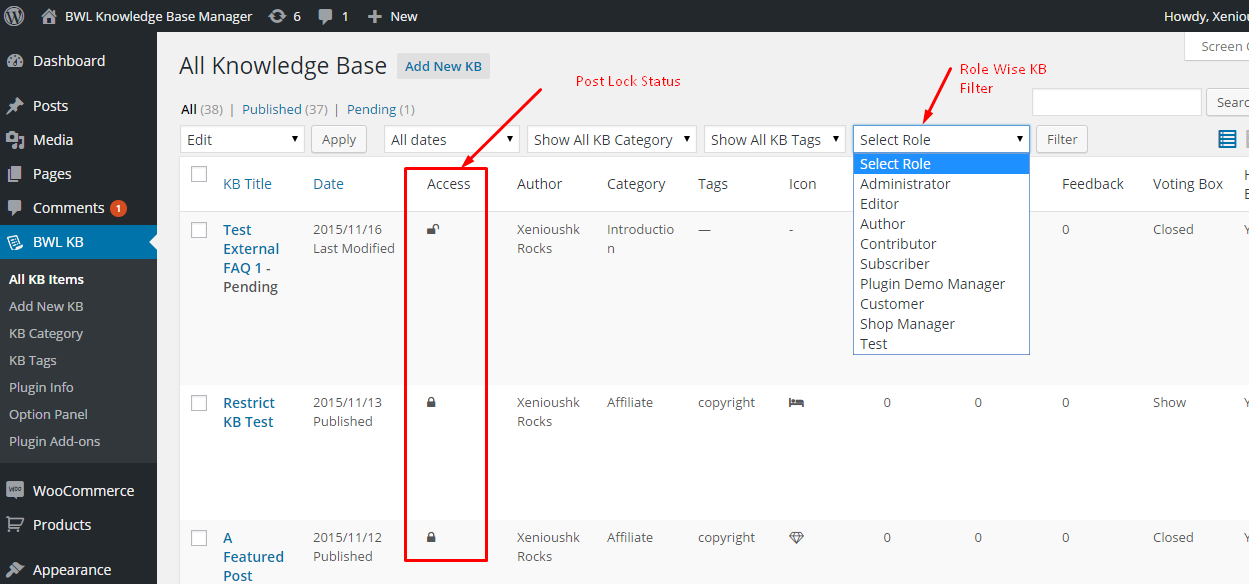Switch to list view mode icon
The image size is (1249, 584).
click(x=1227, y=139)
